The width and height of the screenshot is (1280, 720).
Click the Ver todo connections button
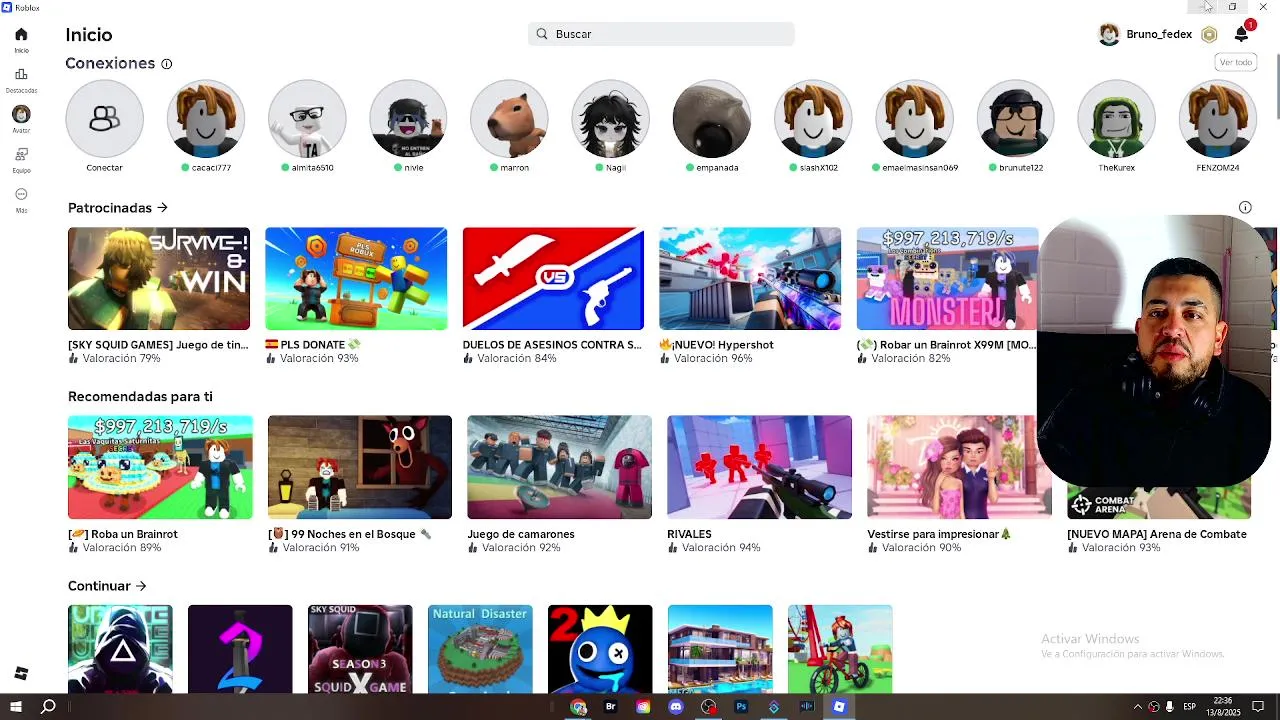pos(1235,62)
